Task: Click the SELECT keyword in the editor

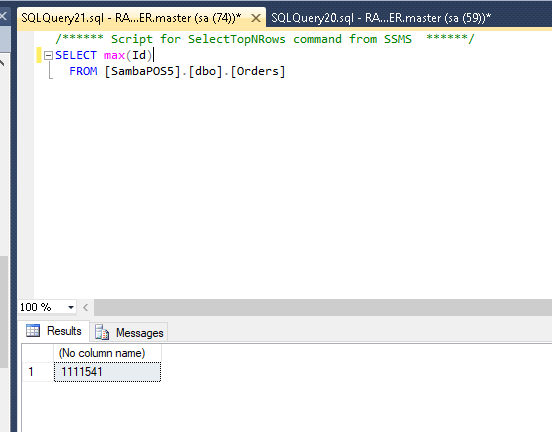Action: 76,55
